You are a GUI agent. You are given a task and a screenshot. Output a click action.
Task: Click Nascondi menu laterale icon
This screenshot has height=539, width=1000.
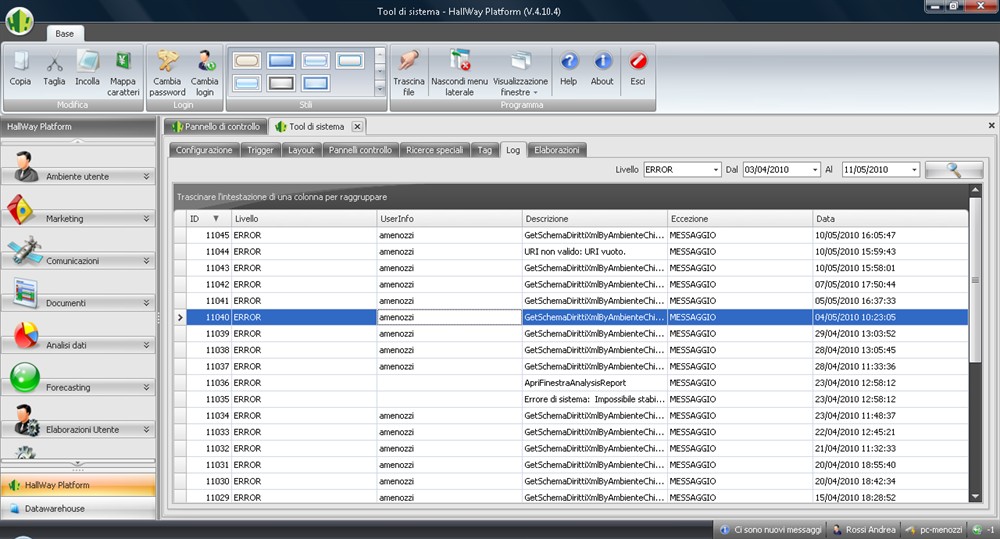coord(459,61)
